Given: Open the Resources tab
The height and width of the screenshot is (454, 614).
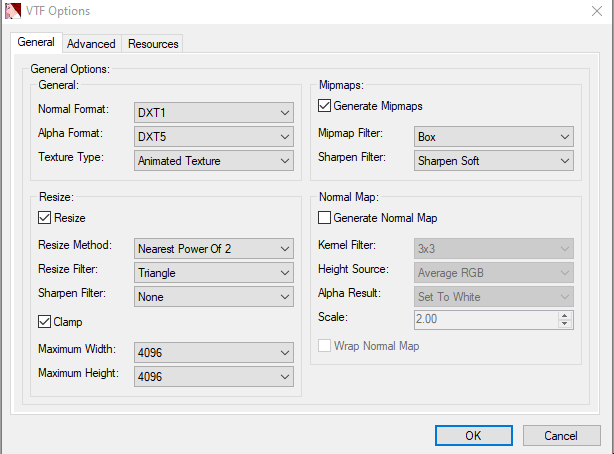Looking at the screenshot, I should coord(153,44).
